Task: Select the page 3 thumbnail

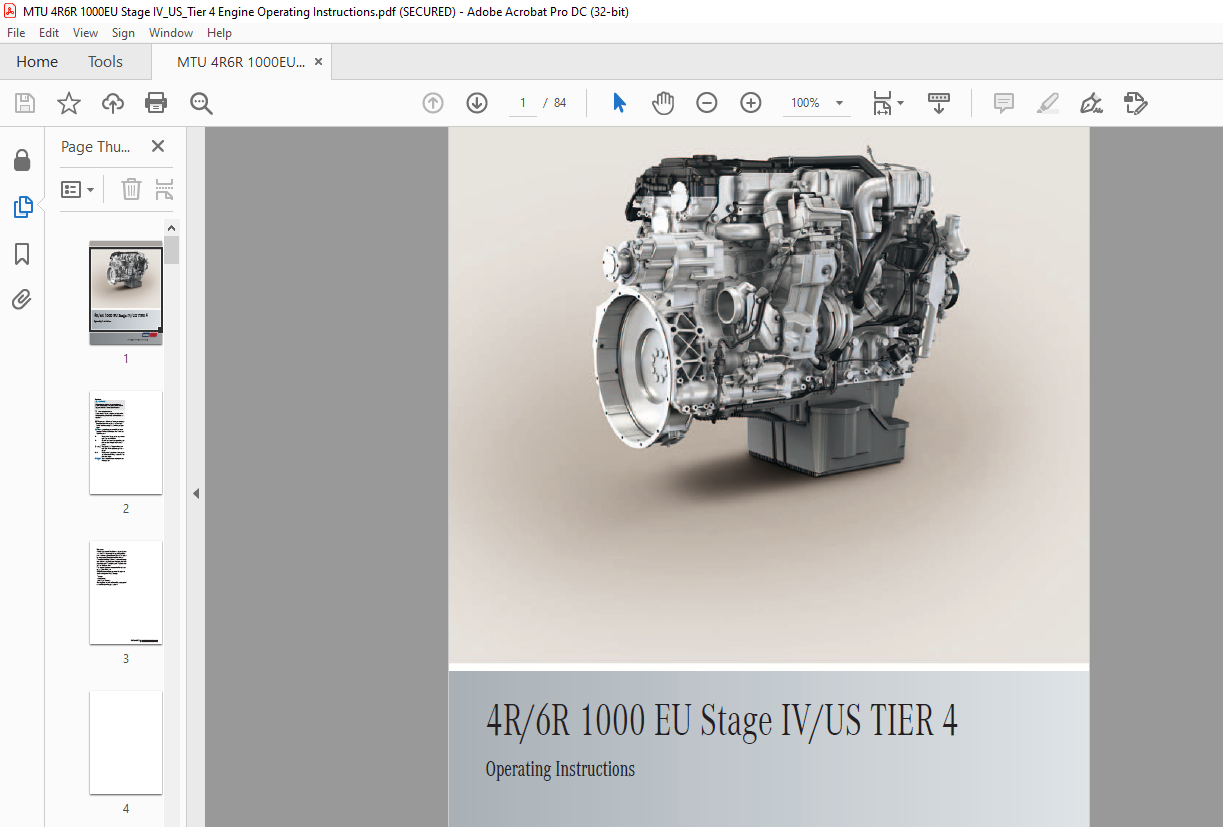Action: coord(126,593)
